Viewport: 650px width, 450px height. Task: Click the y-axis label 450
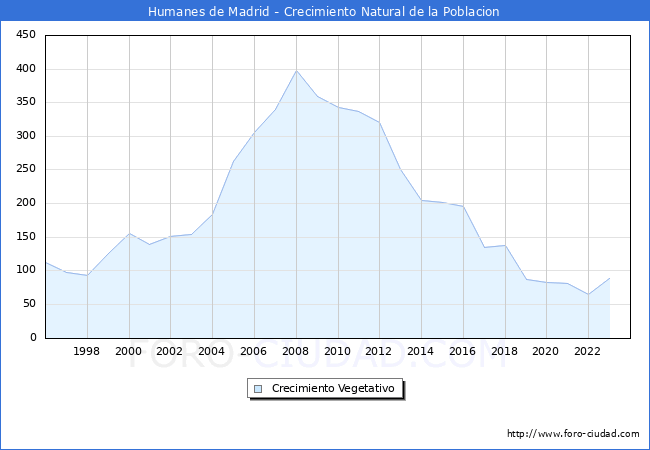point(26,34)
